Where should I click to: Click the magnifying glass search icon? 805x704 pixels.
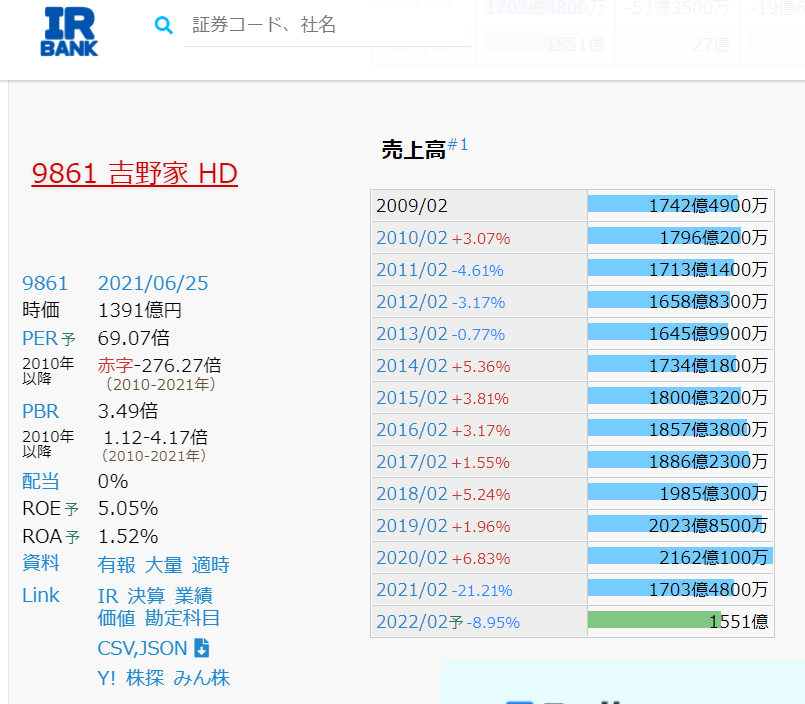(164, 25)
